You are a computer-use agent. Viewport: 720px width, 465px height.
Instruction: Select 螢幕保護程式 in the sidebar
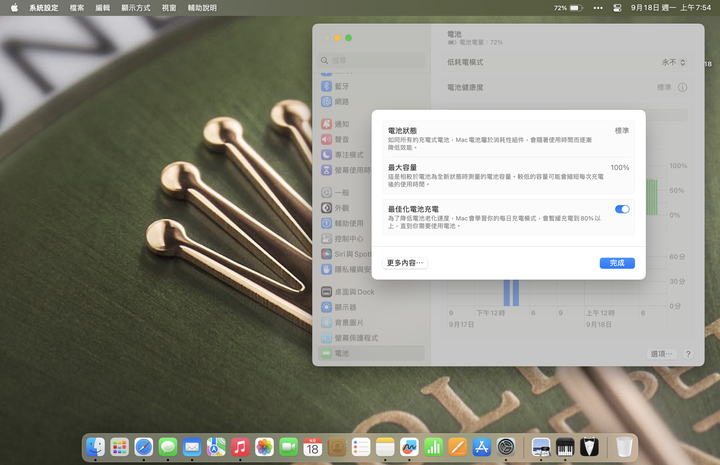point(371,338)
